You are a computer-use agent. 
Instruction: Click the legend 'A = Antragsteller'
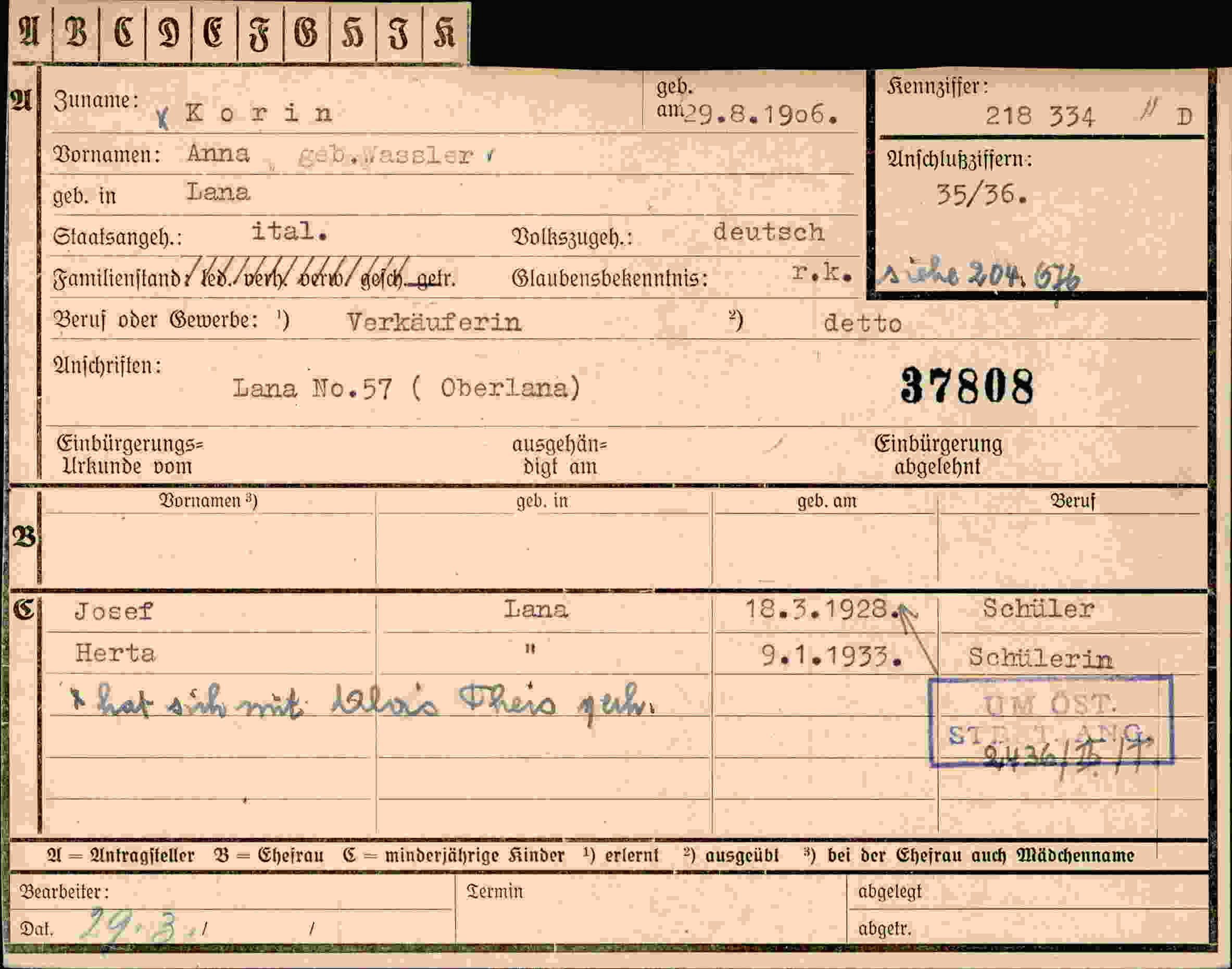coord(121,855)
